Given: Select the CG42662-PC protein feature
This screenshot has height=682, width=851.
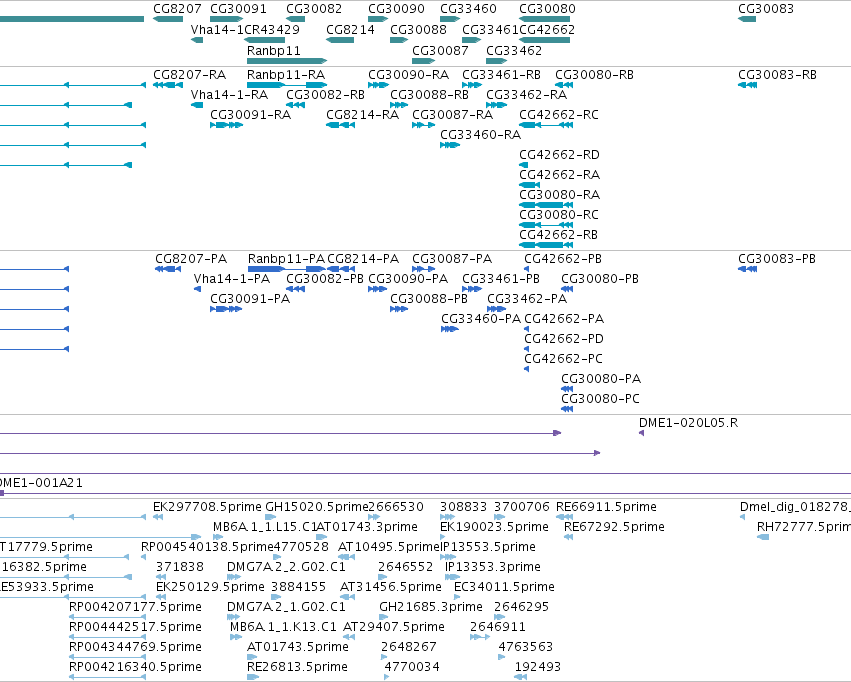Looking at the screenshot, I should (526, 369).
